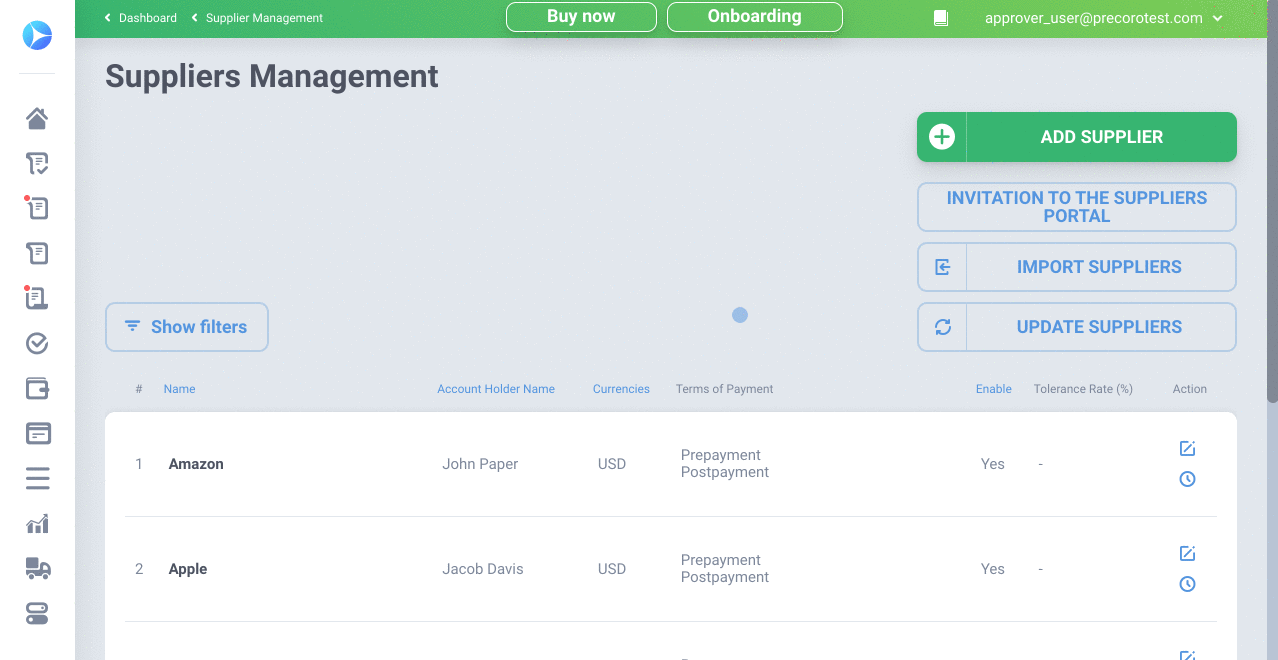Click the Buy now button
Image resolution: width=1278 pixels, height=660 pixels.
(x=581, y=17)
